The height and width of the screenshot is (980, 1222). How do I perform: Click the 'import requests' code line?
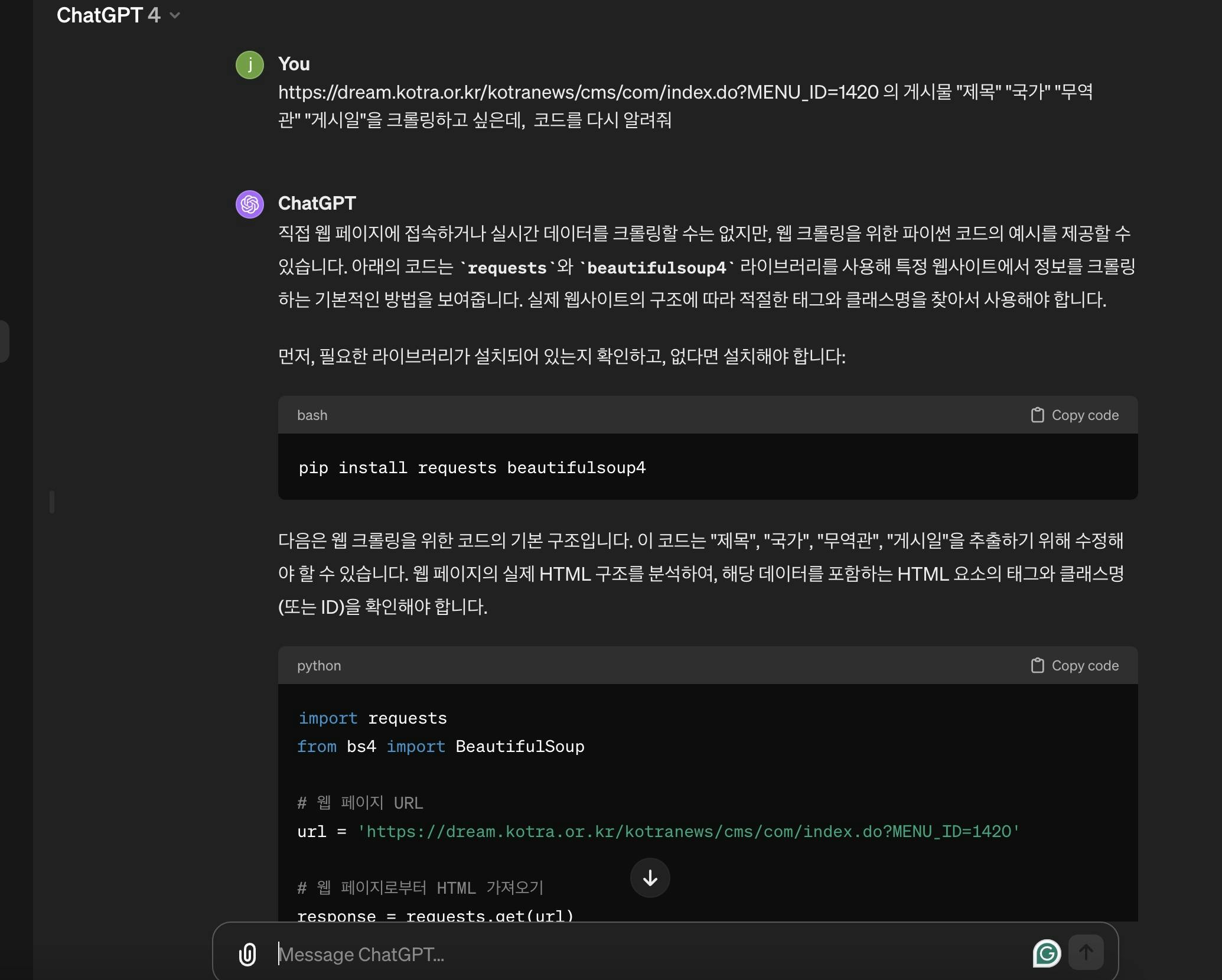(372, 718)
